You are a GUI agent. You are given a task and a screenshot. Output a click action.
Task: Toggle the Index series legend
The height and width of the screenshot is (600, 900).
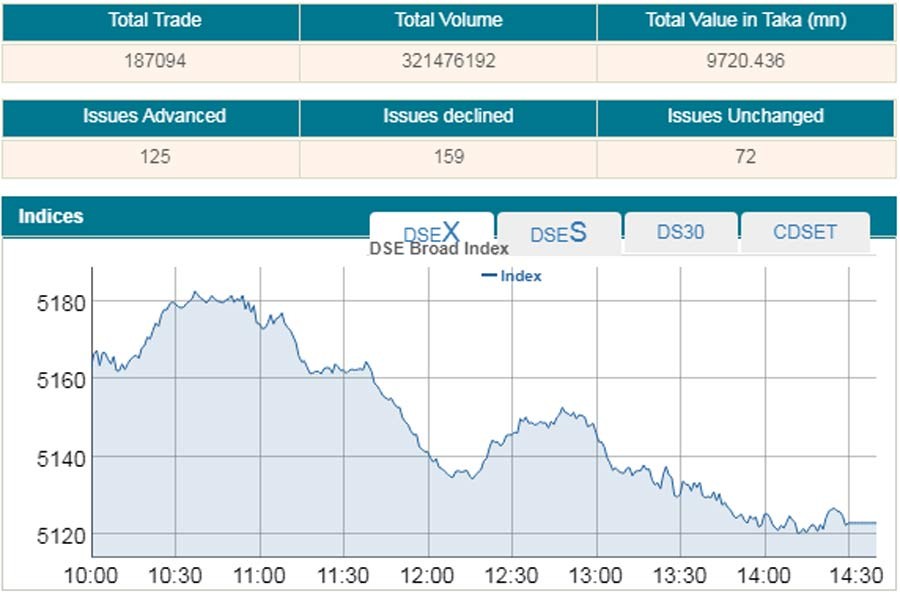click(x=512, y=276)
